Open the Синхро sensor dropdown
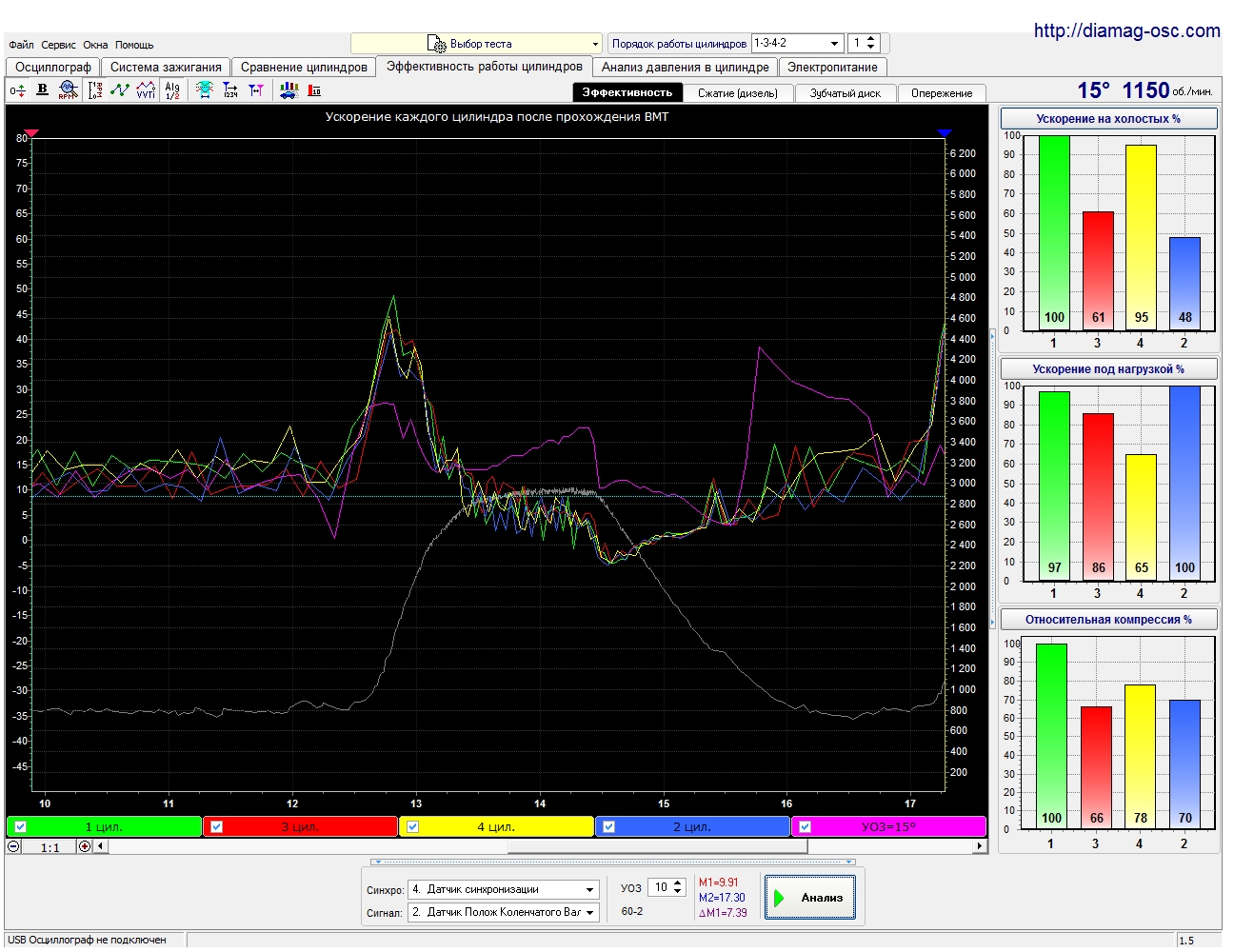1234x952 pixels. [590, 889]
